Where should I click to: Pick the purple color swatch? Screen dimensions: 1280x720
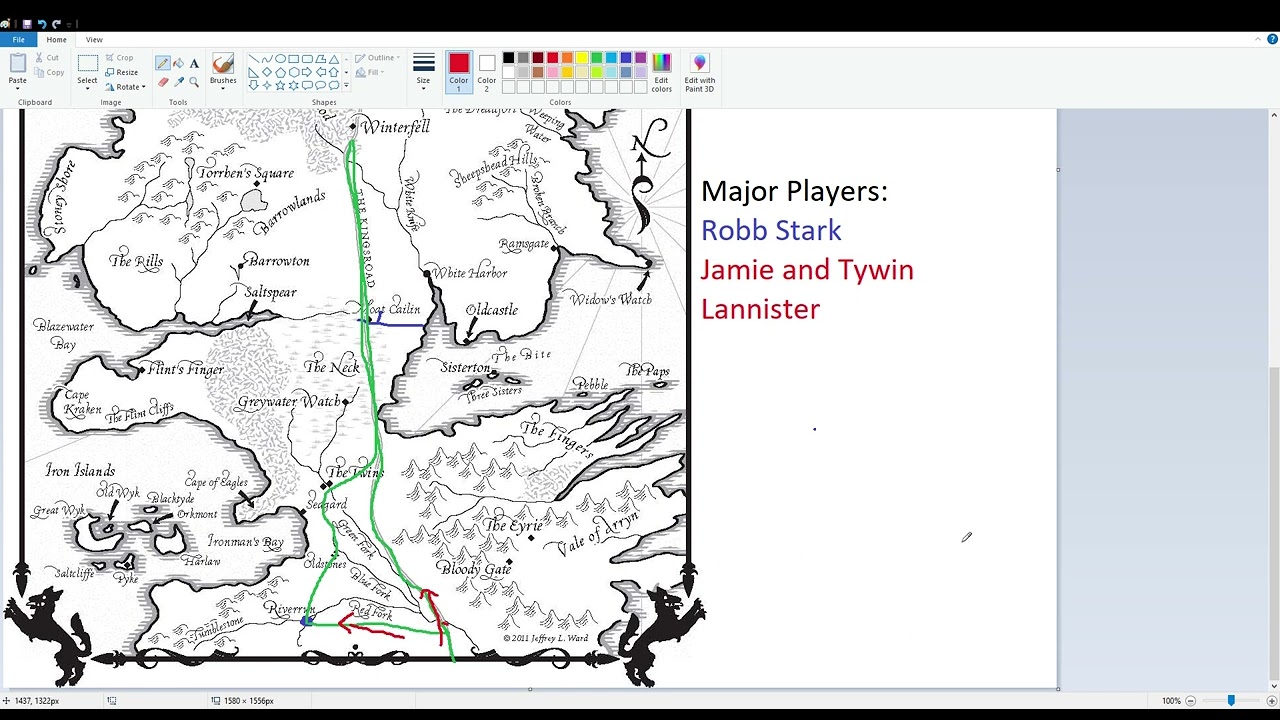pos(641,58)
